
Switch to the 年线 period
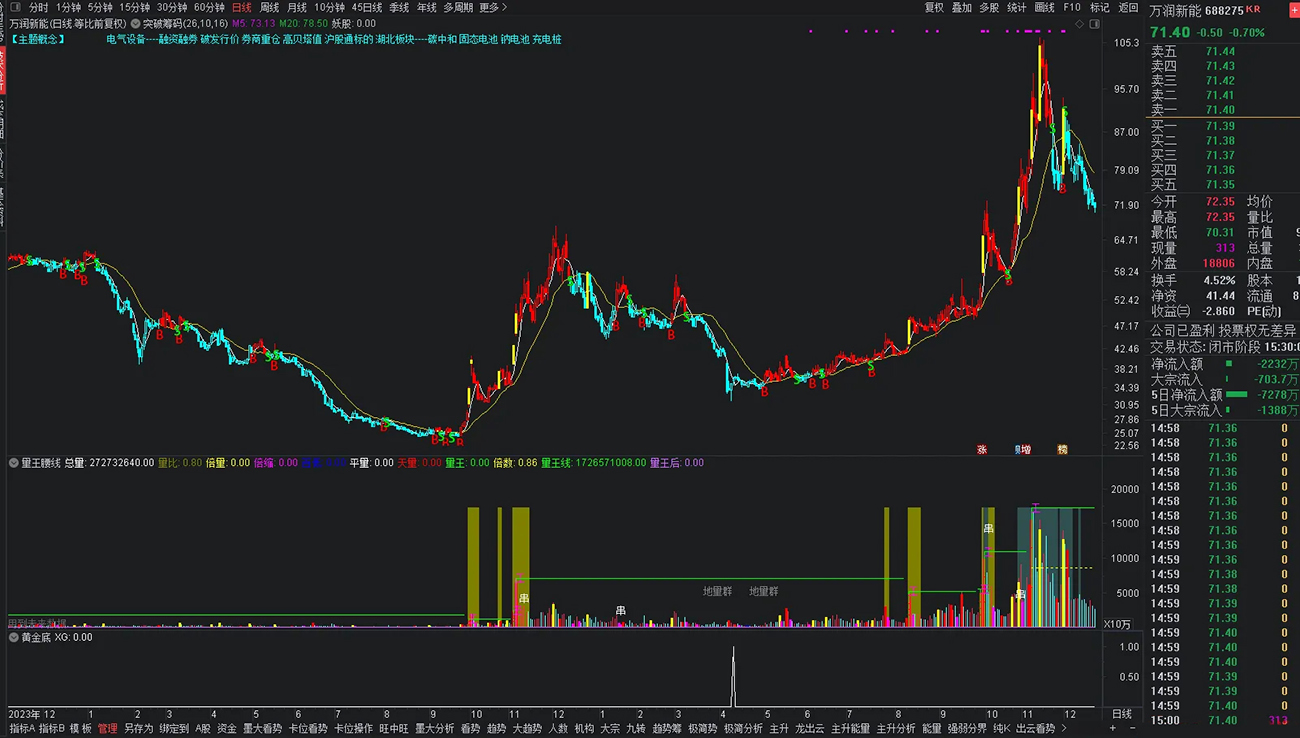(x=427, y=7)
